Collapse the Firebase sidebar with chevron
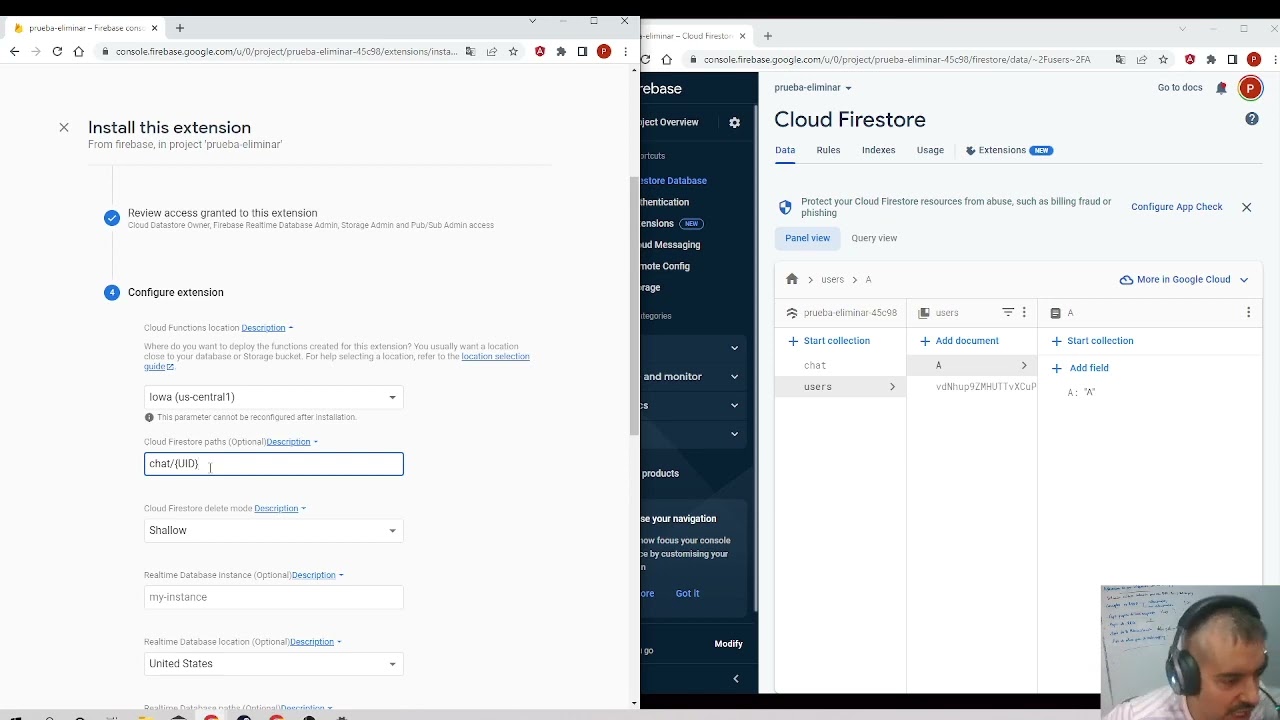This screenshot has width=1280, height=720. [736, 679]
